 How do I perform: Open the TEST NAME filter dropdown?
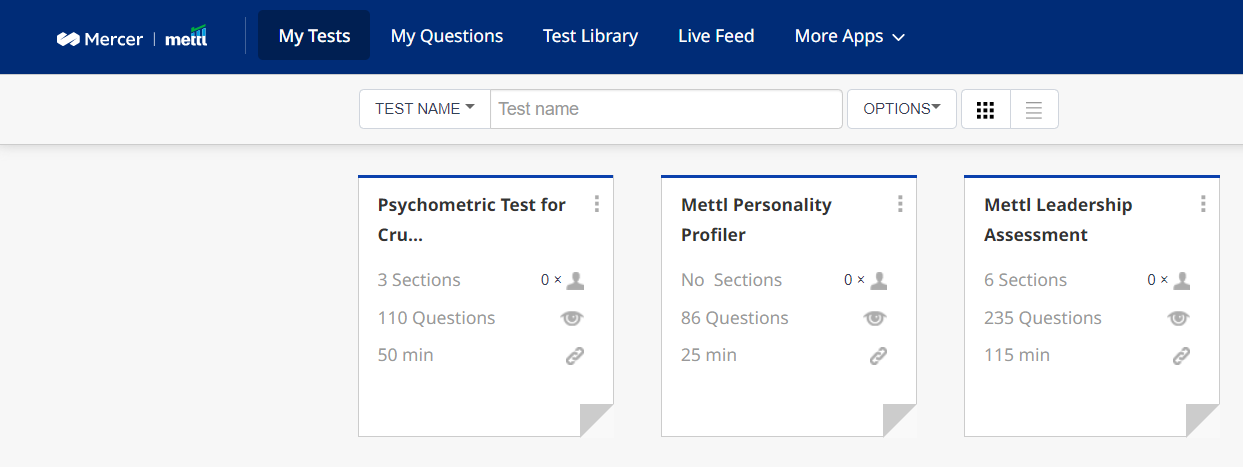(x=425, y=109)
